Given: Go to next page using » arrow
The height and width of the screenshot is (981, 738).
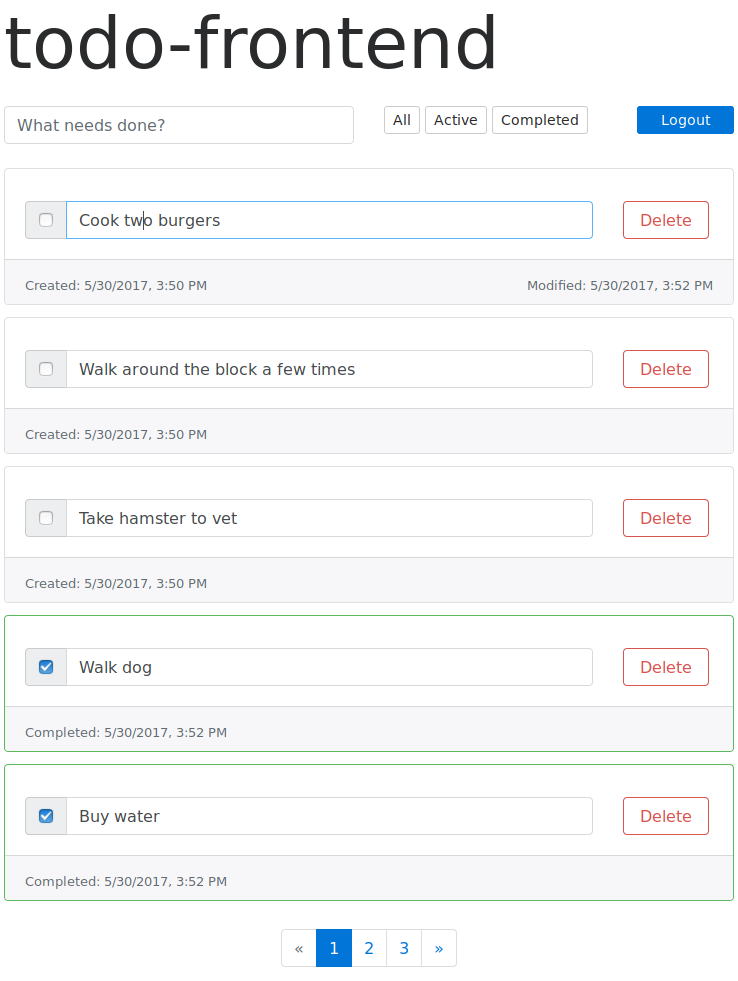Looking at the screenshot, I should pos(439,948).
